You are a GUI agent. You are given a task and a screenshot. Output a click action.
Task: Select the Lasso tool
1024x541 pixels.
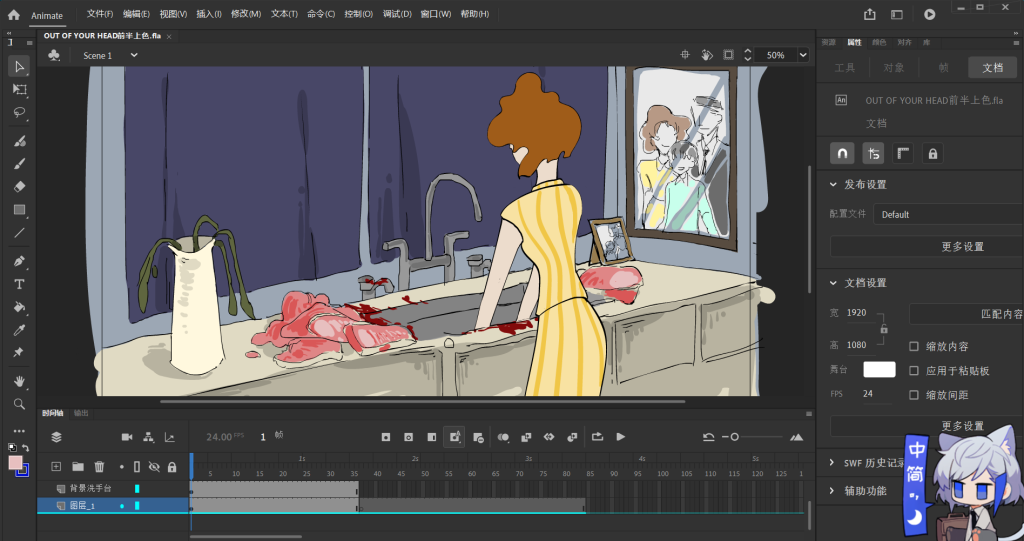tap(19, 112)
